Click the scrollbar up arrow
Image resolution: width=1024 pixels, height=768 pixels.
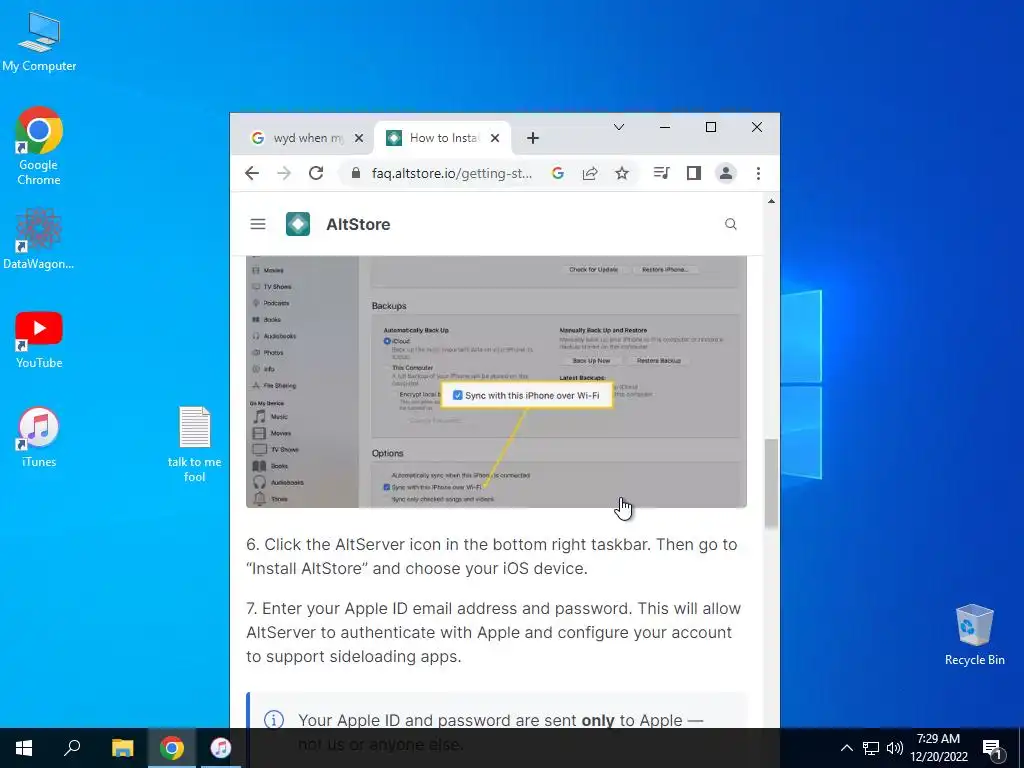click(771, 201)
